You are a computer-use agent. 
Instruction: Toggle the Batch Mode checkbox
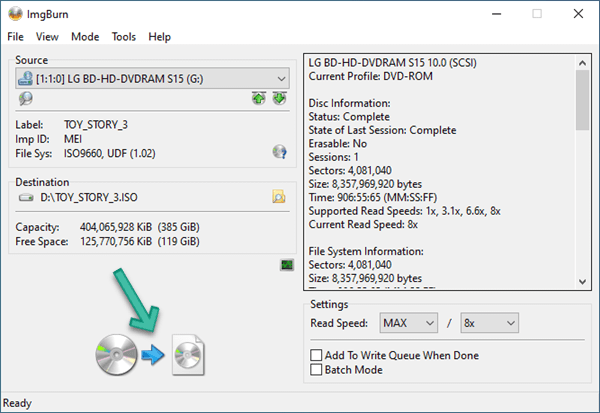(x=316, y=370)
